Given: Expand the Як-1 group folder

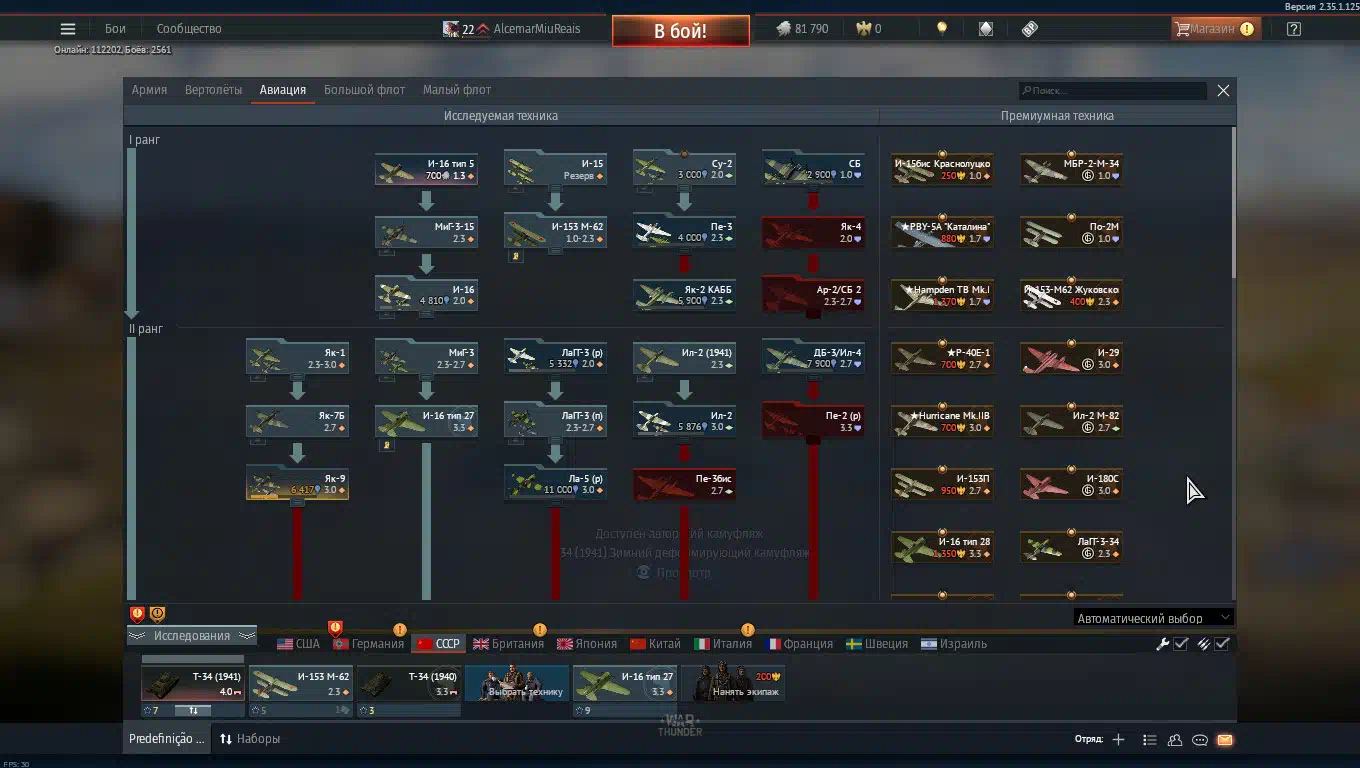Looking at the screenshot, I should click(x=298, y=358).
